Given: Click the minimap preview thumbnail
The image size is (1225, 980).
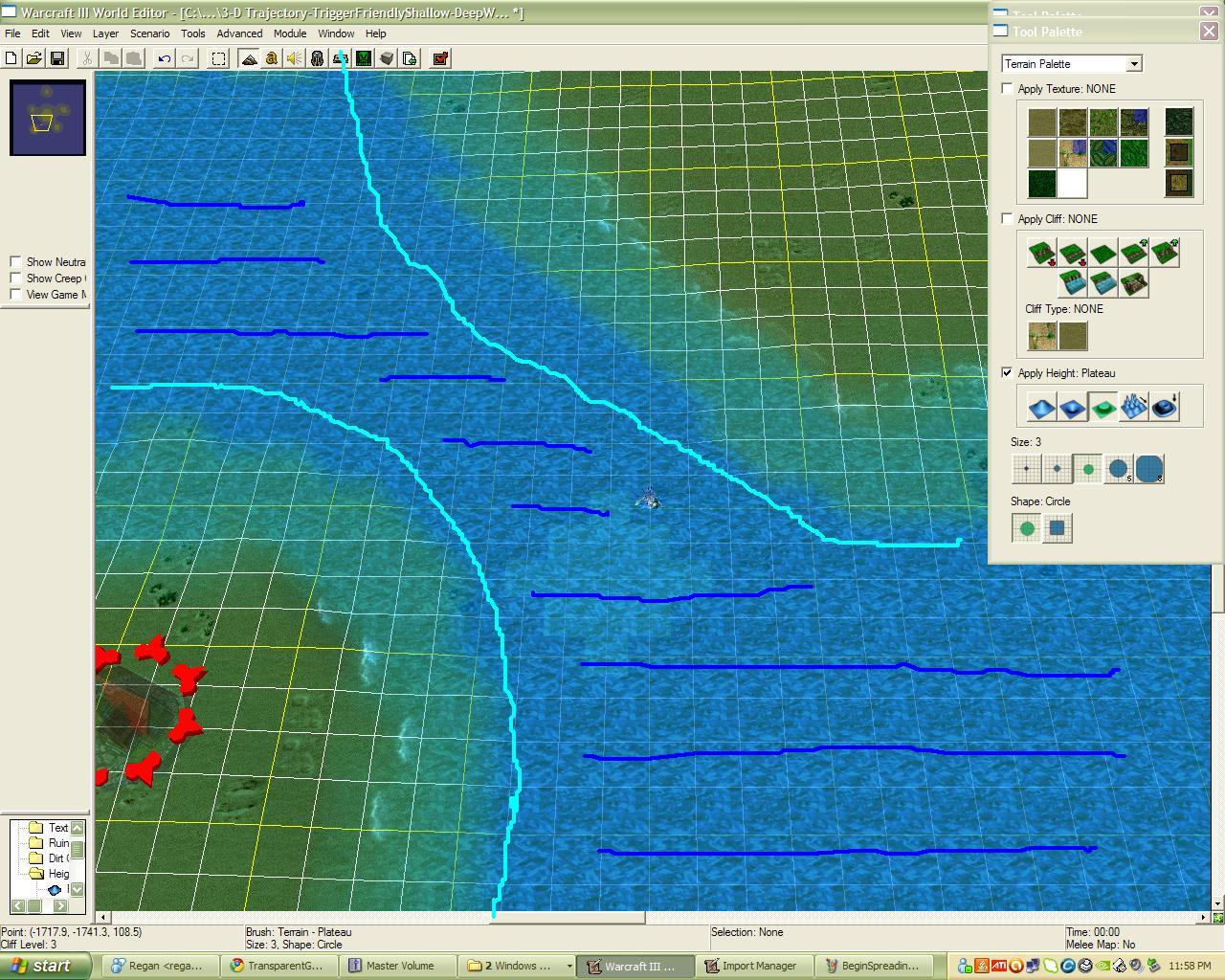Looking at the screenshot, I should point(48,117).
